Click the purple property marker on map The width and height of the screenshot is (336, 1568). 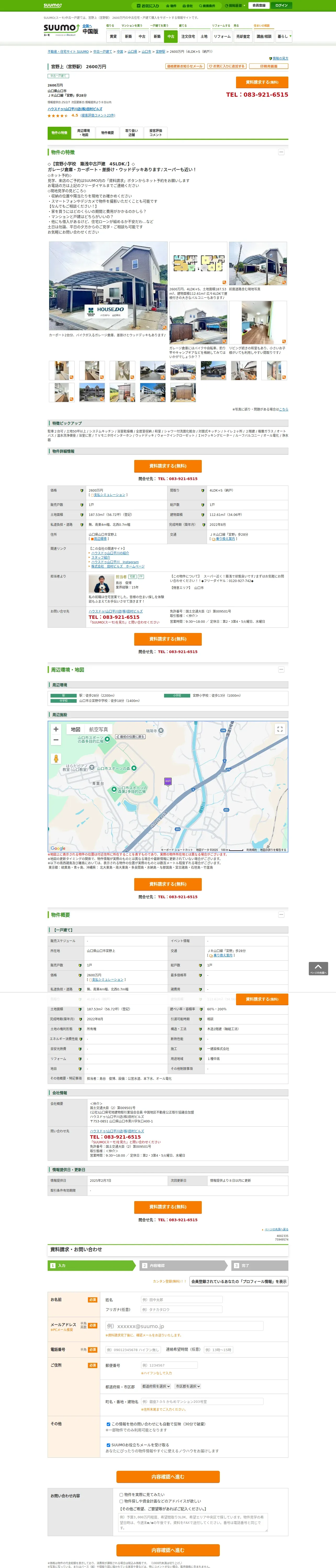[x=168, y=782]
